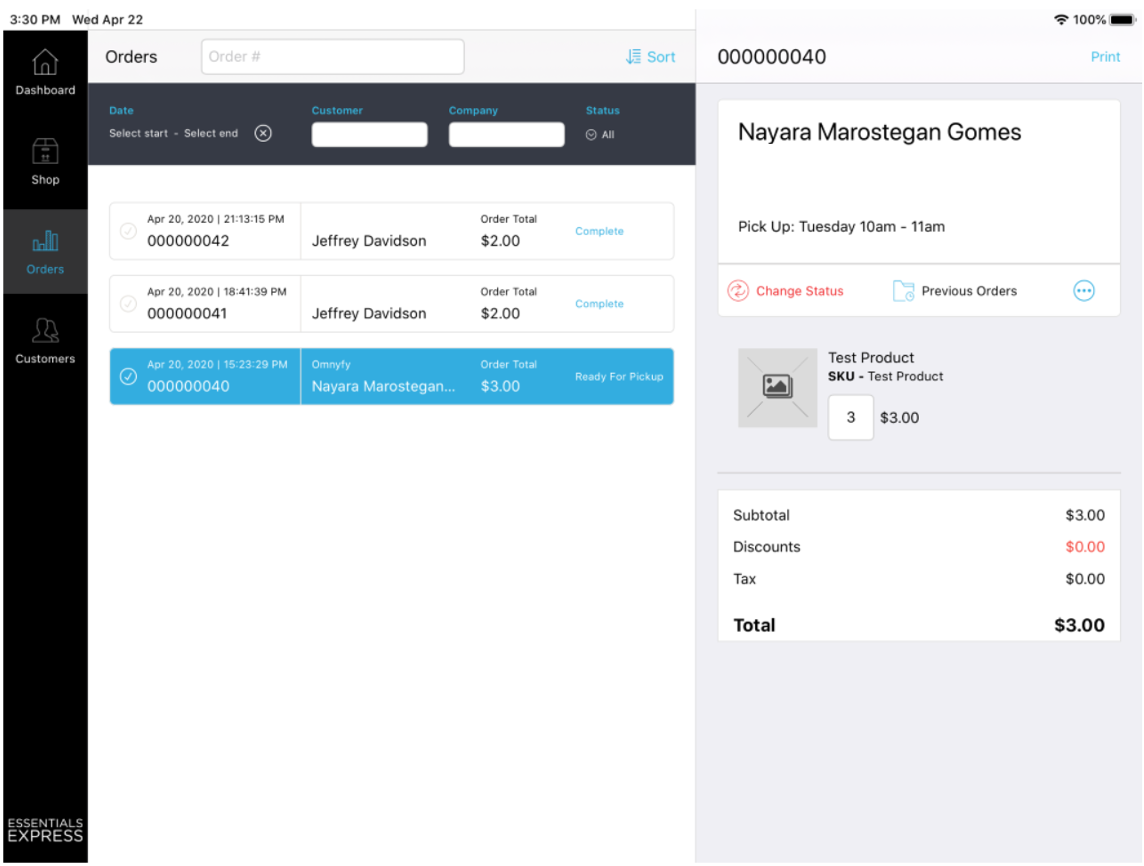Viewport: 1144px width, 866px height.
Task: Click the Omnyfy company label
Action: tap(331, 365)
